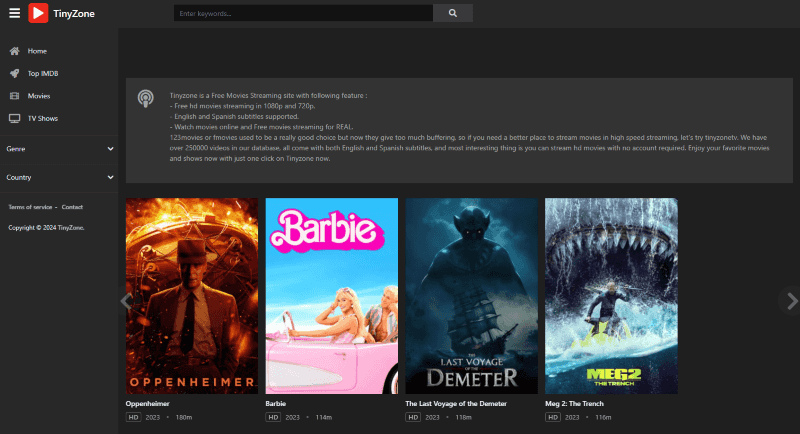The width and height of the screenshot is (800, 434).
Task: Select the TV Shows menu item
Action: click(x=44, y=118)
